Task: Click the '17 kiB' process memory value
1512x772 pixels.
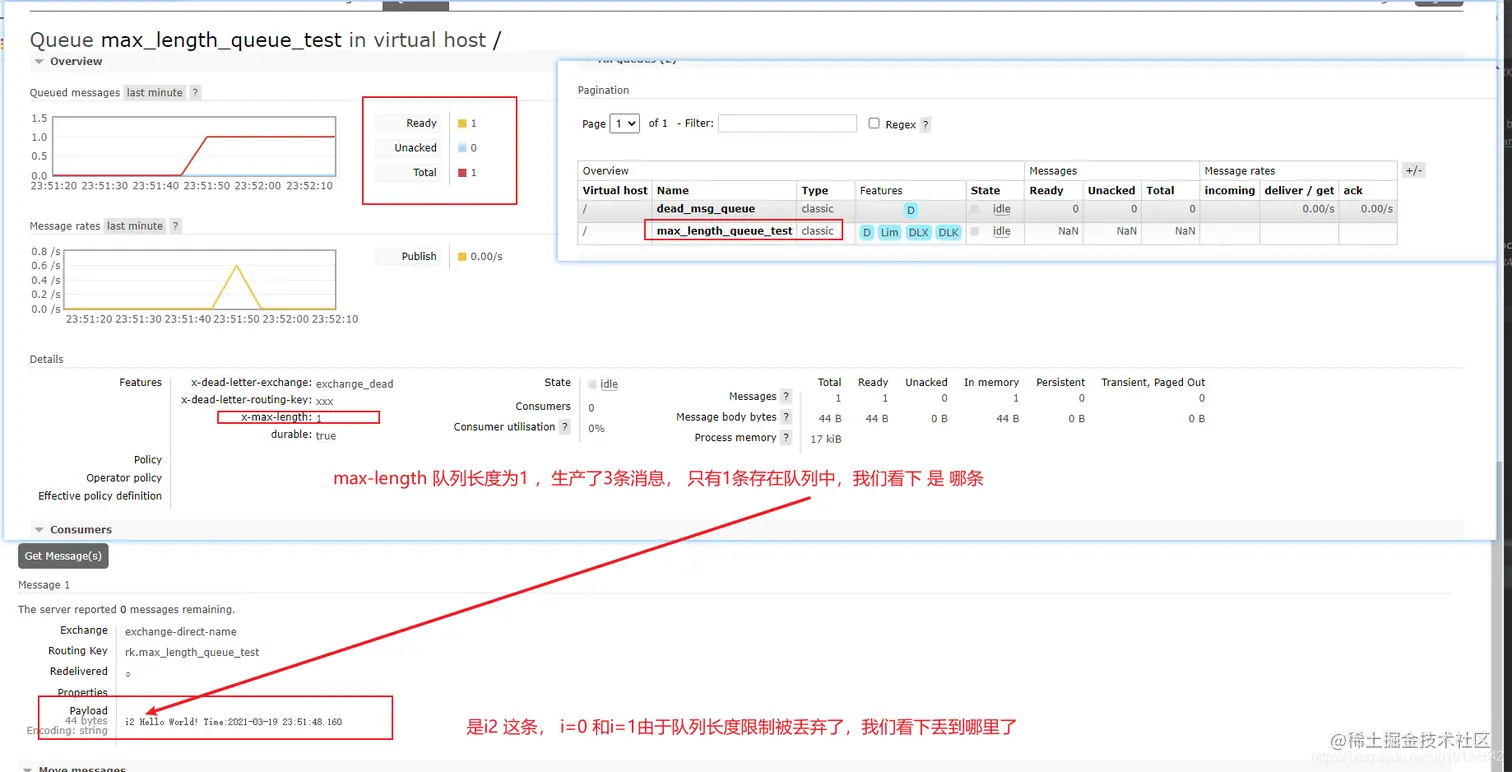Action: tap(826, 439)
